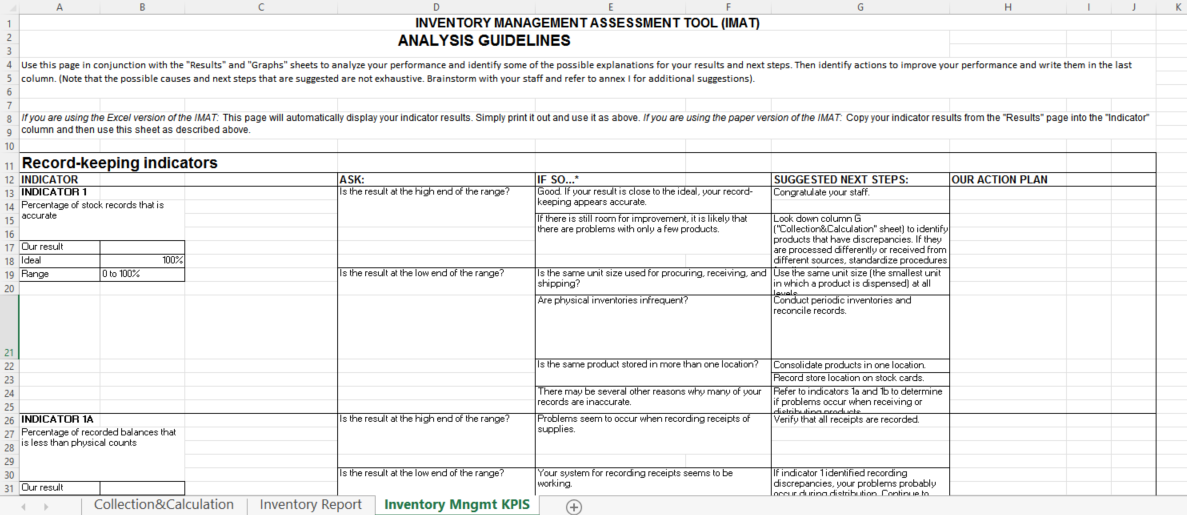The width and height of the screenshot is (1187, 515).
Task: Select the 100% ideal value cell
Action: pos(142,261)
